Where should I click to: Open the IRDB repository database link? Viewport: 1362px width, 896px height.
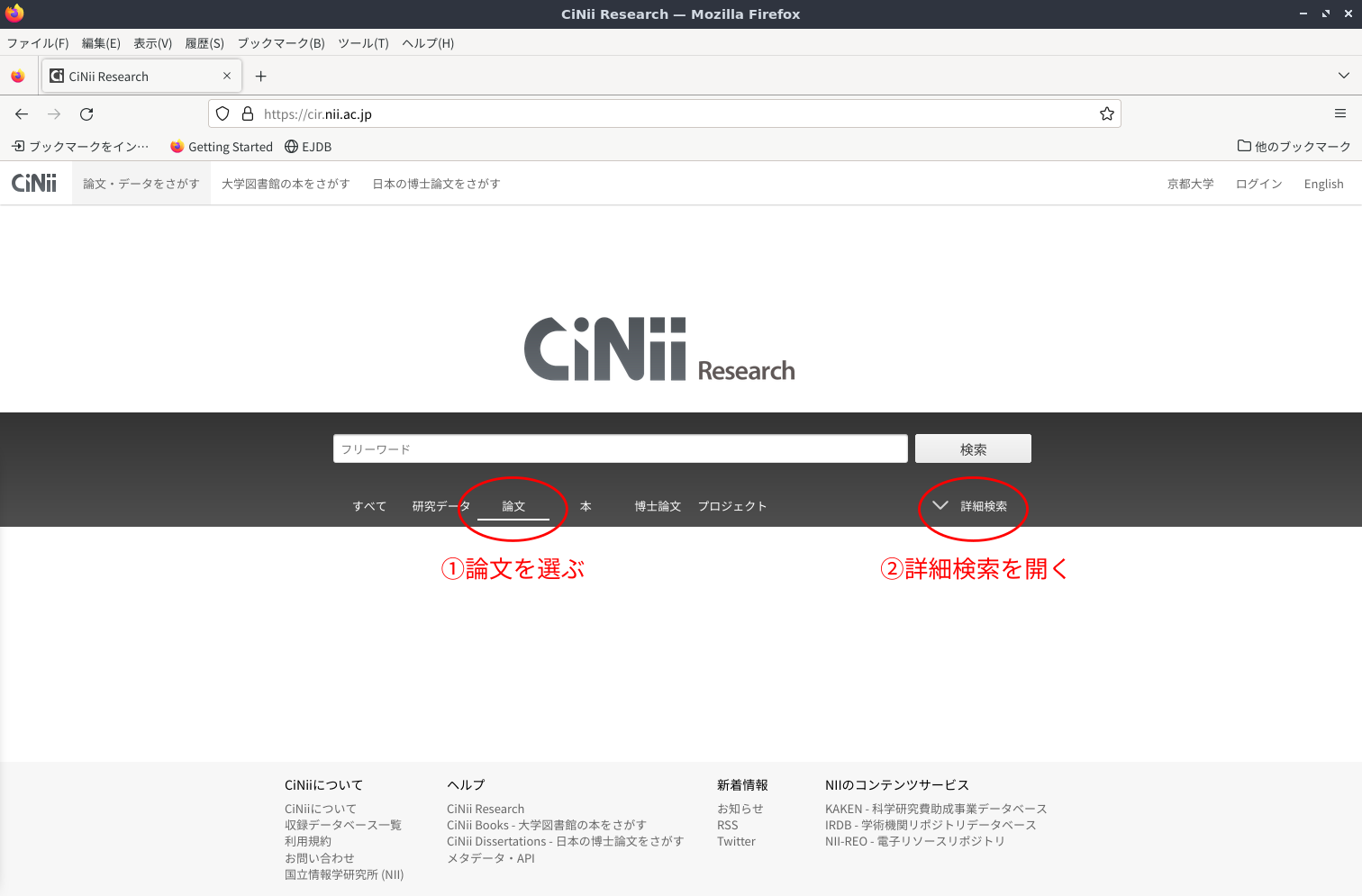tap(931, 825)
